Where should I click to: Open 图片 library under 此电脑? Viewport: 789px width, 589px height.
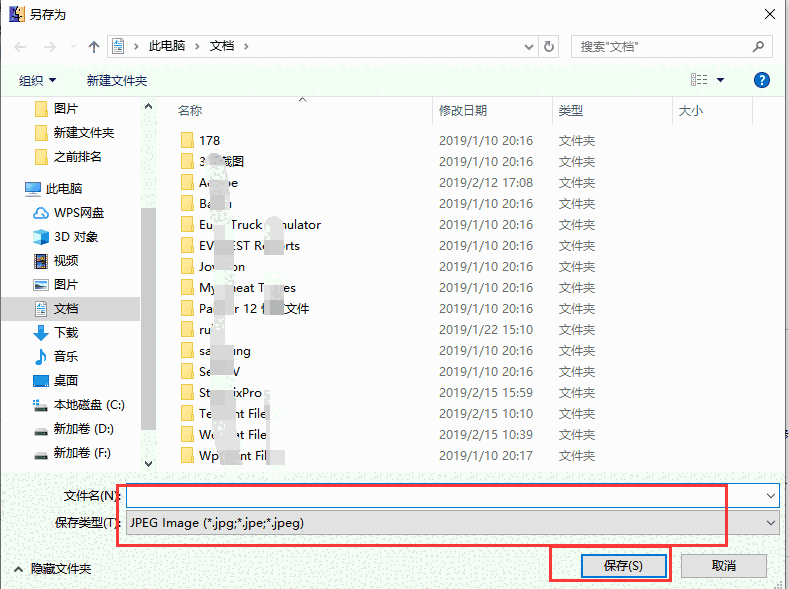[56, 285]
